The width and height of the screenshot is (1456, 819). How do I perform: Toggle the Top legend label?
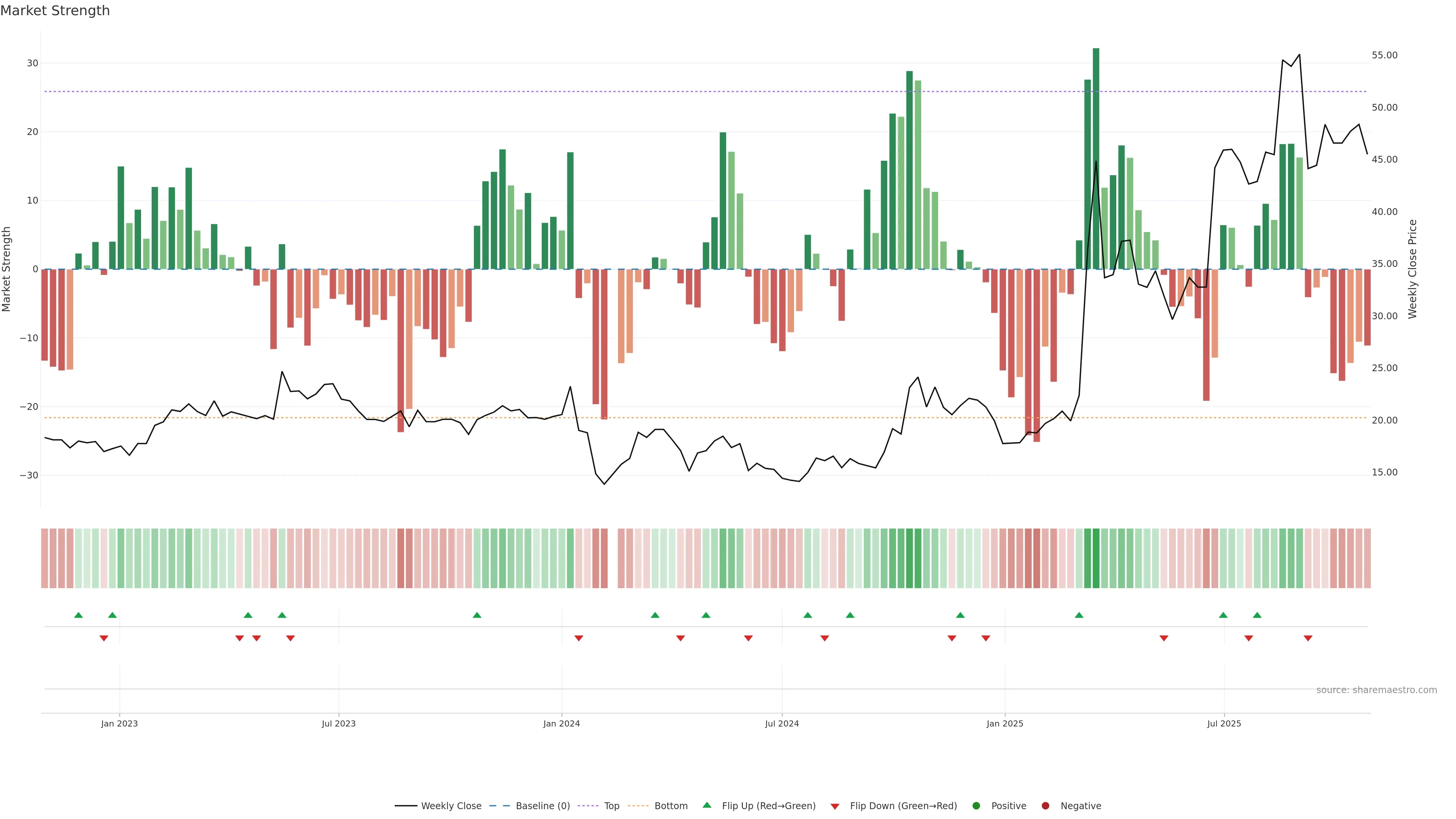pyautogui.click(x=612, y=806)
